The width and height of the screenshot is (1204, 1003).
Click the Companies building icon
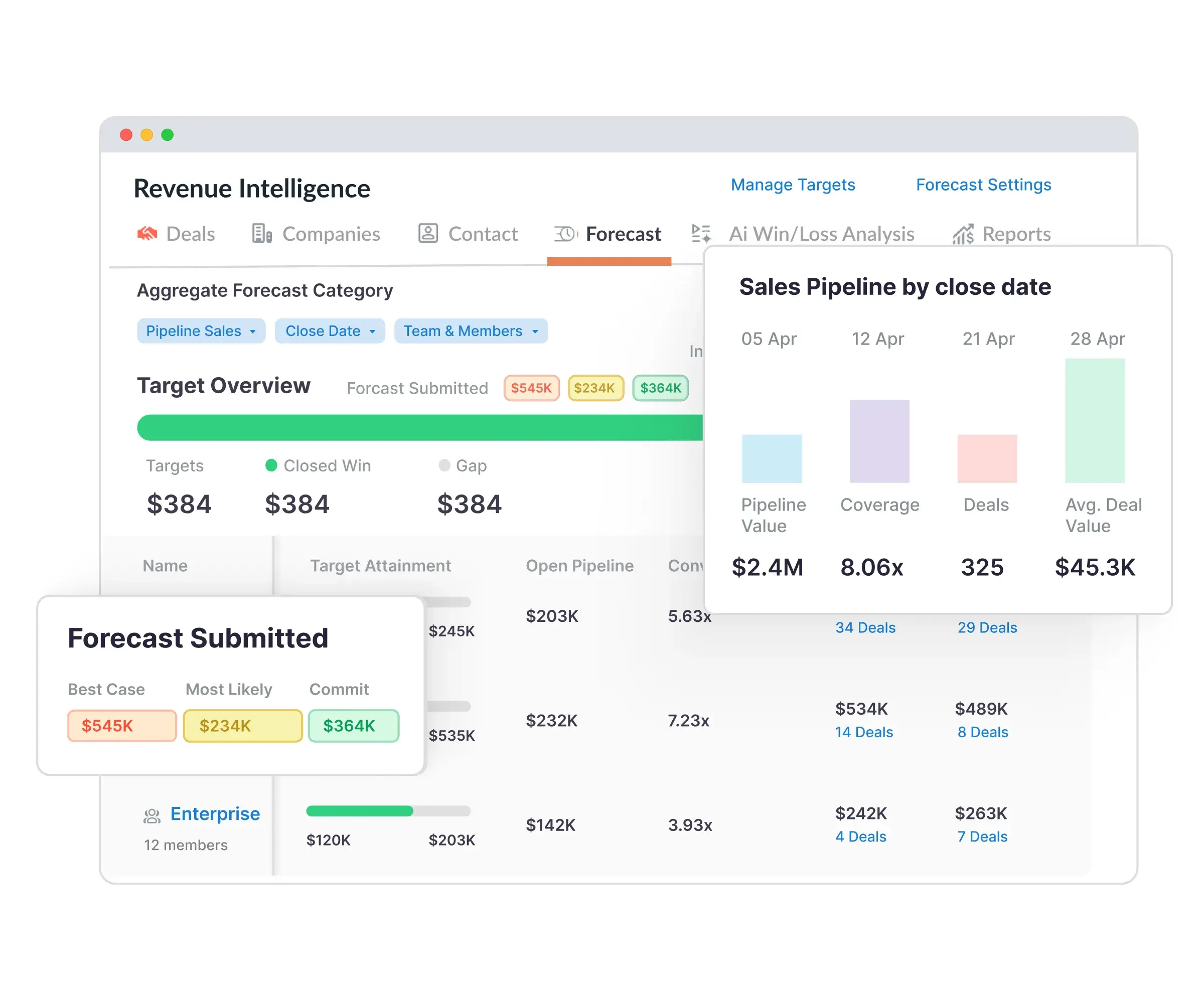click(262, 233)
